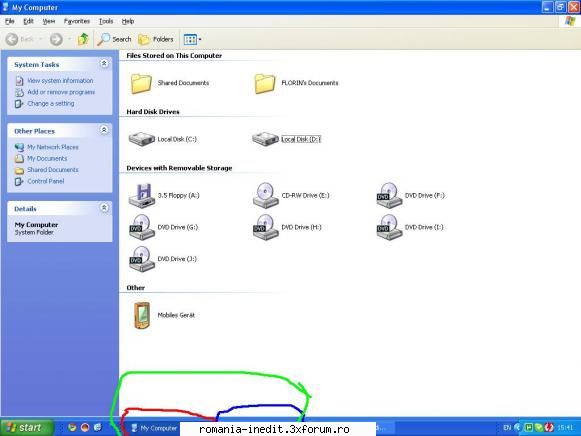This screenshot has height=436, width=581.
Task: Select the 3.5 Floppy (A:) icon
Action: (x=142, y=195)
